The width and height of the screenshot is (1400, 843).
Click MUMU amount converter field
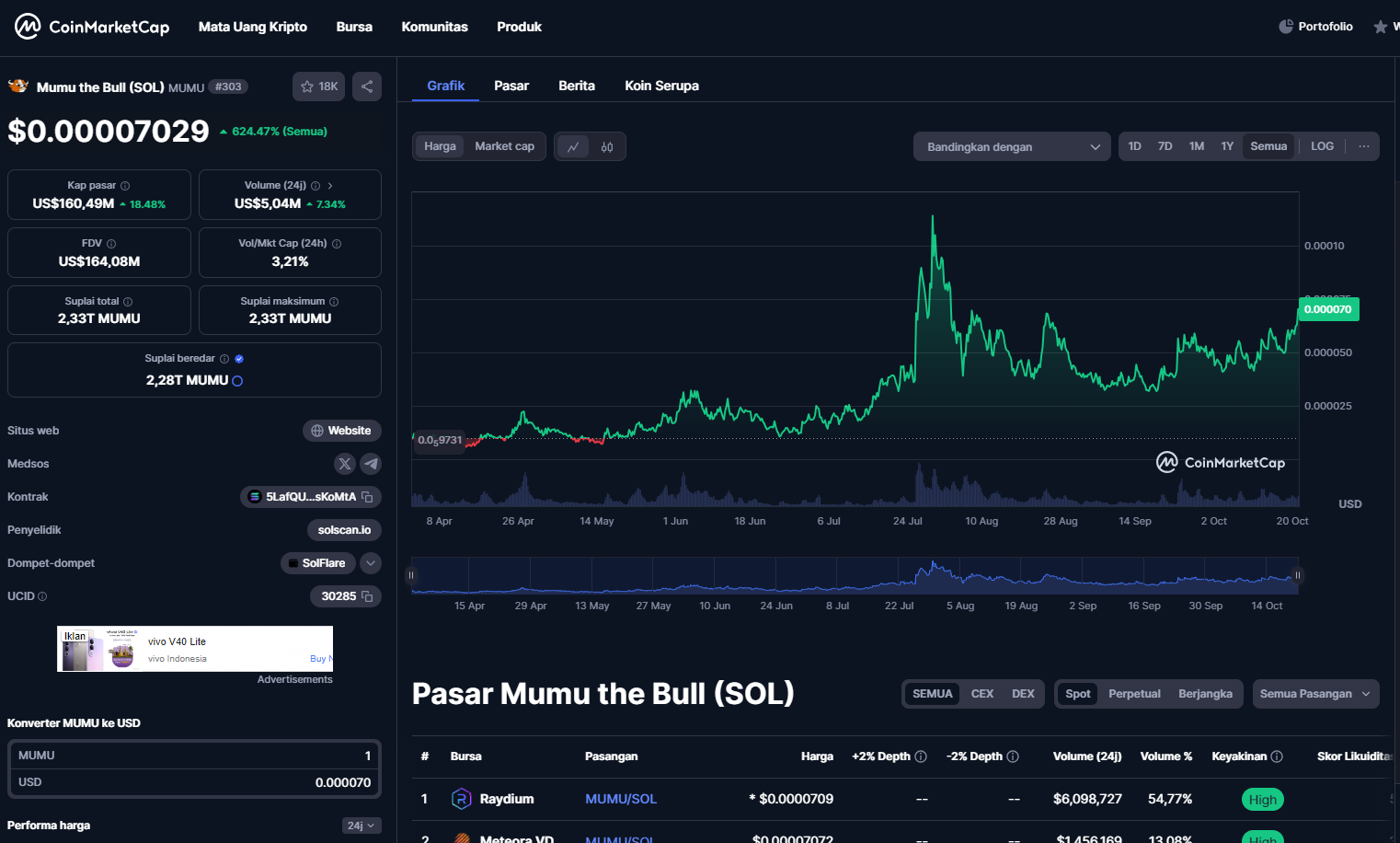[x=194, y=756]
